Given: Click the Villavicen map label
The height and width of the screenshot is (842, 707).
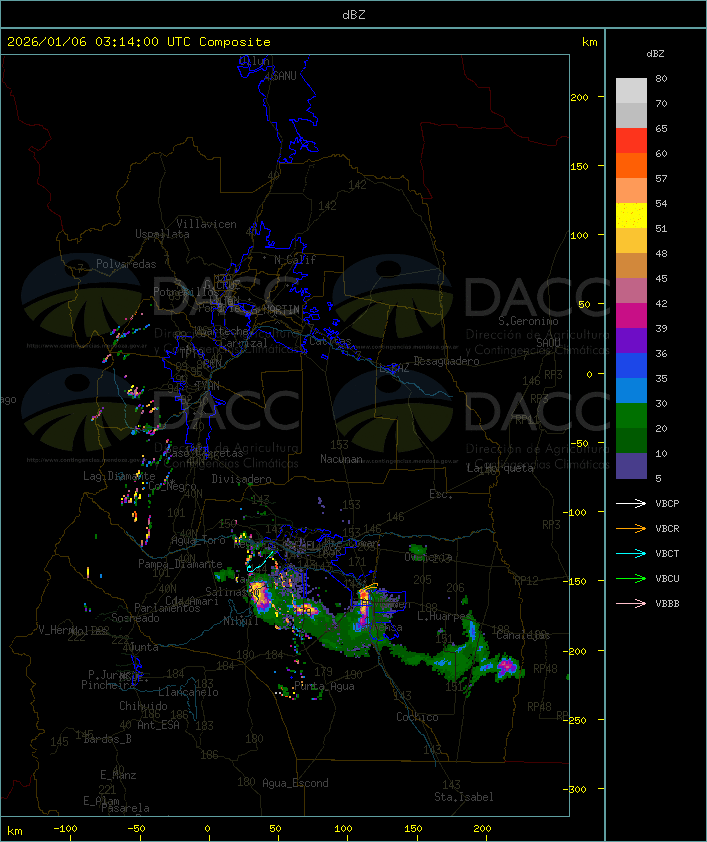Looking at the screenshot, I should 206,224.
